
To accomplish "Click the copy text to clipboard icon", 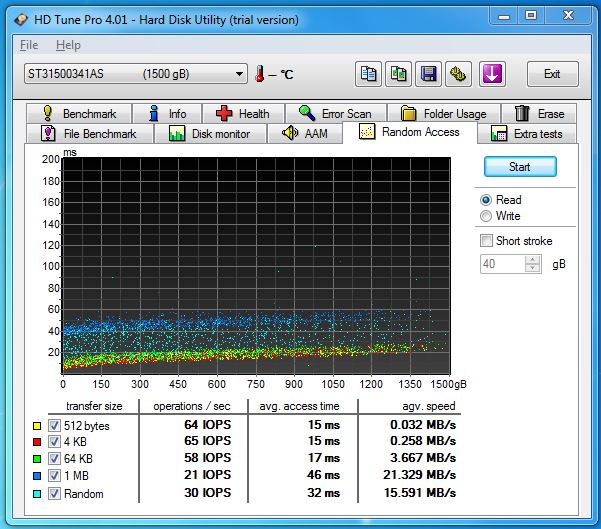I will tap(368, 74).
